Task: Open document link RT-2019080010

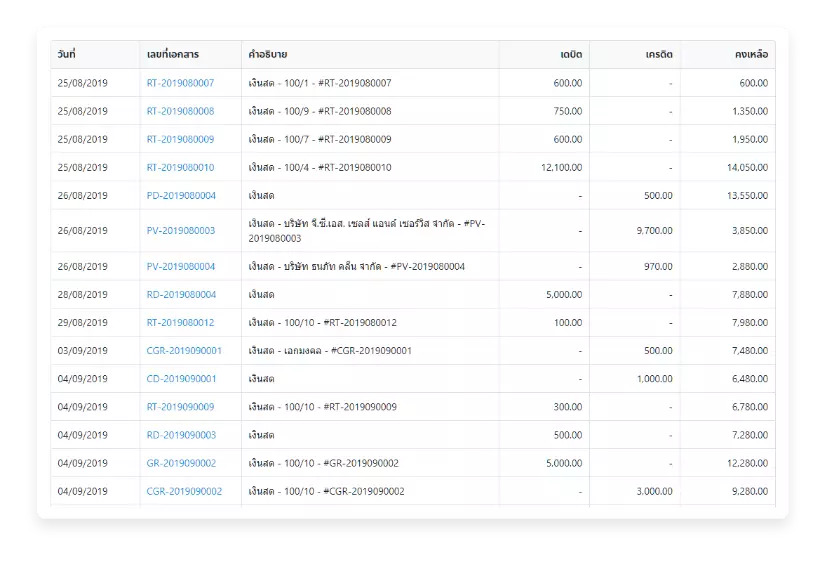Action: click(180, 167)
